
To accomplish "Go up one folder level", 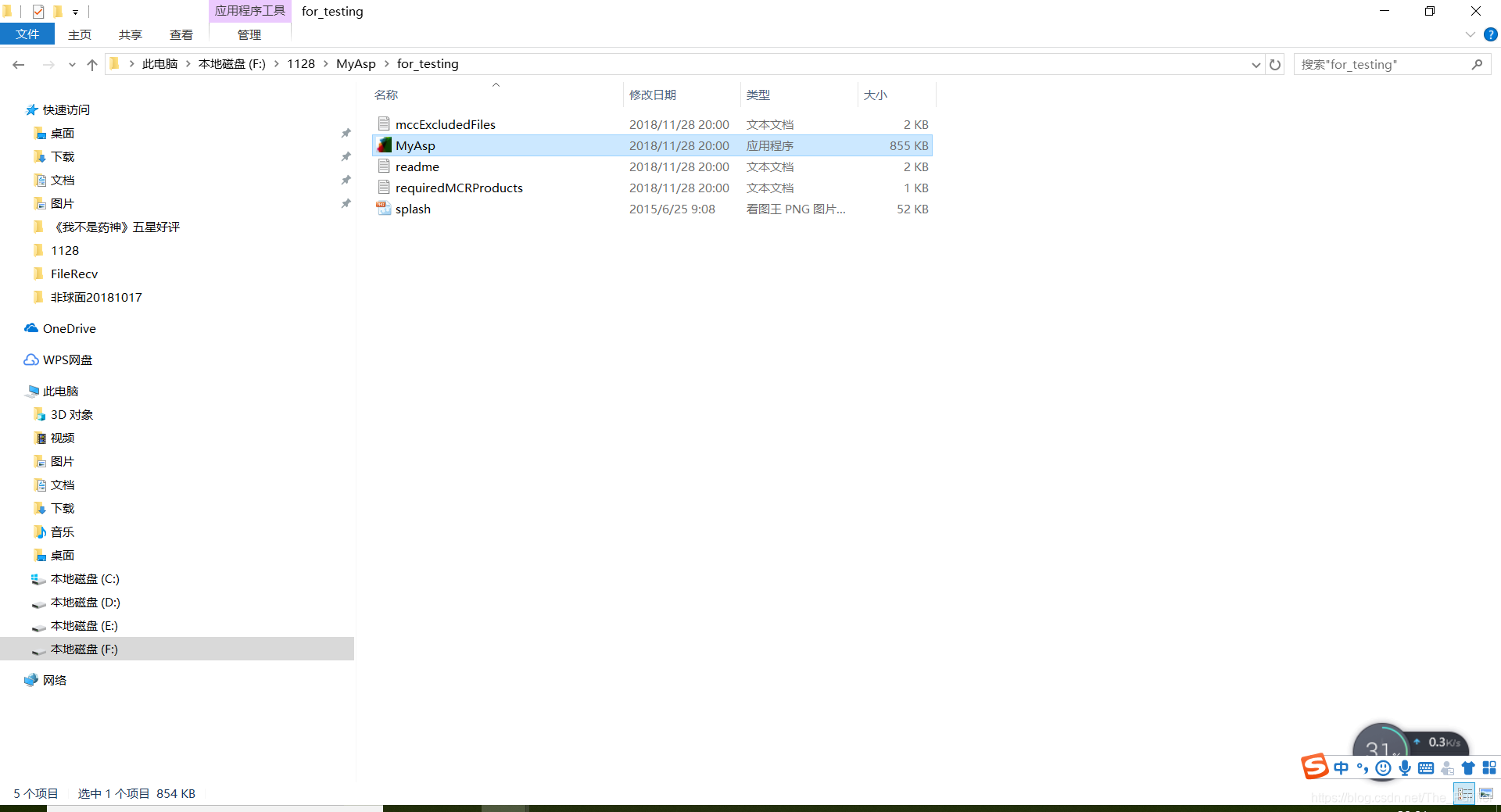I will click(x=91, y=64).
